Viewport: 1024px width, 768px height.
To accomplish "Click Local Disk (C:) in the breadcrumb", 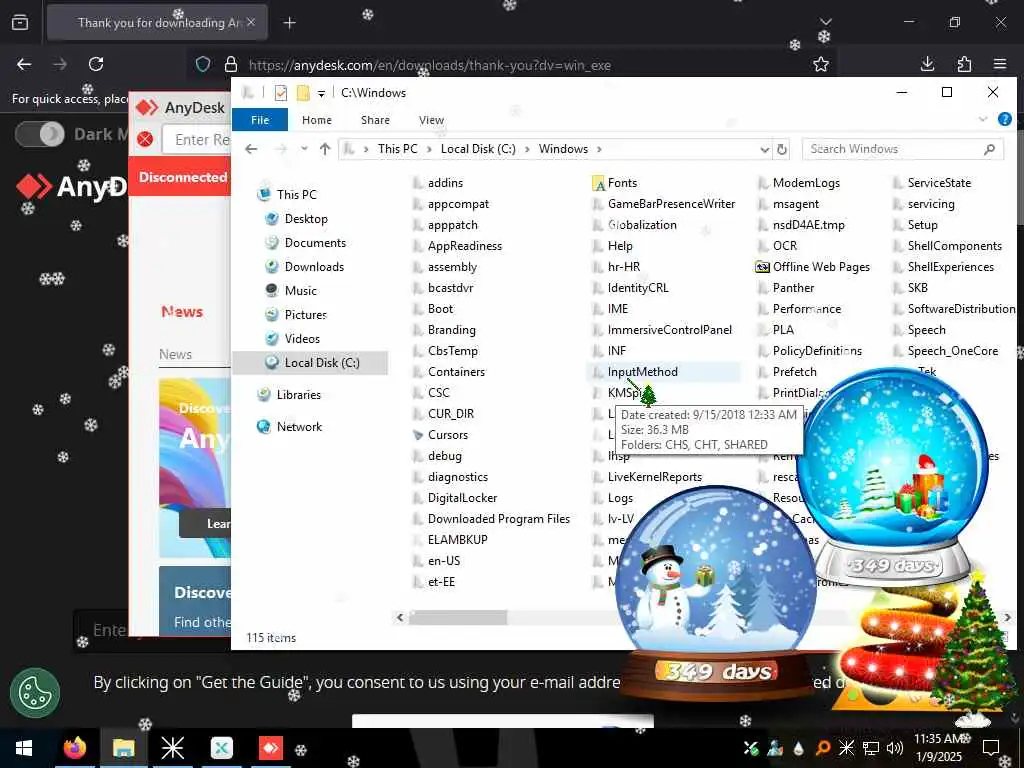I will click(x=478, y=149).
